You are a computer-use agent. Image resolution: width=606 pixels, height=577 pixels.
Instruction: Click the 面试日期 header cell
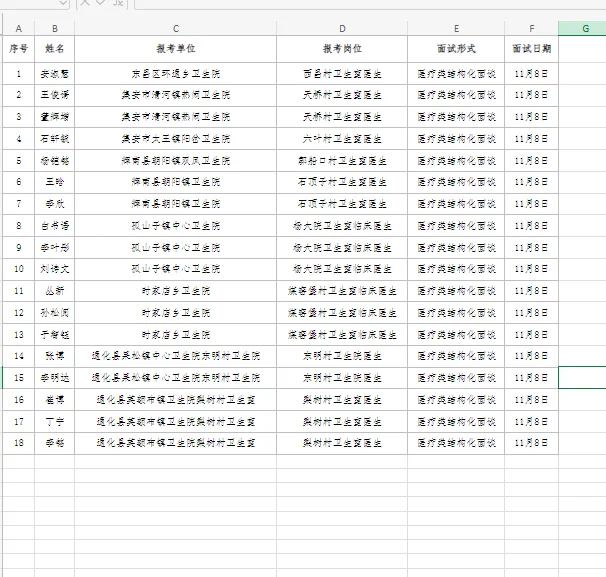[531, 49]
